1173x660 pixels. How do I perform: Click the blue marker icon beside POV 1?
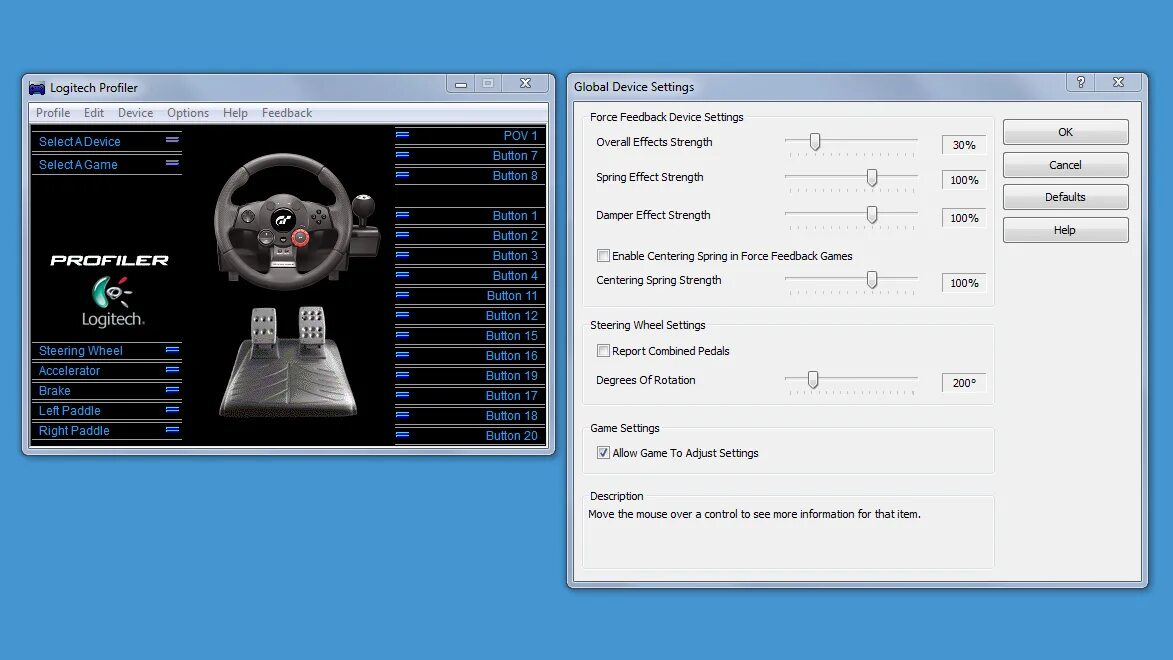pos(402,135)
